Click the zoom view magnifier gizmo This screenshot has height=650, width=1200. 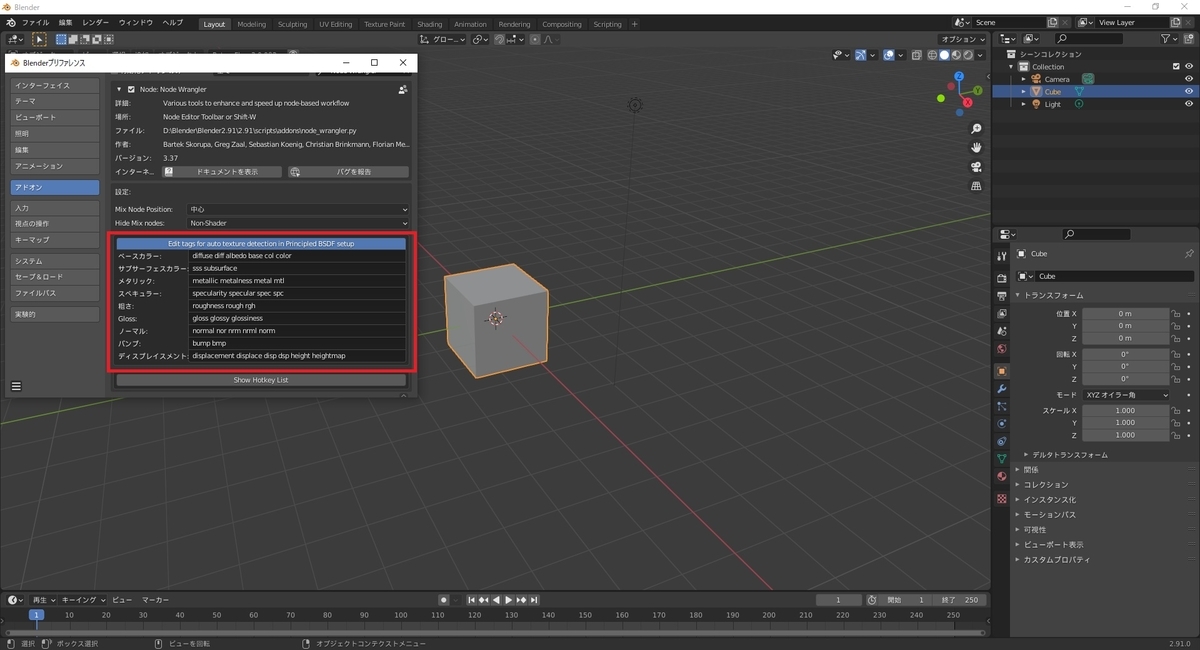point(976,129)
